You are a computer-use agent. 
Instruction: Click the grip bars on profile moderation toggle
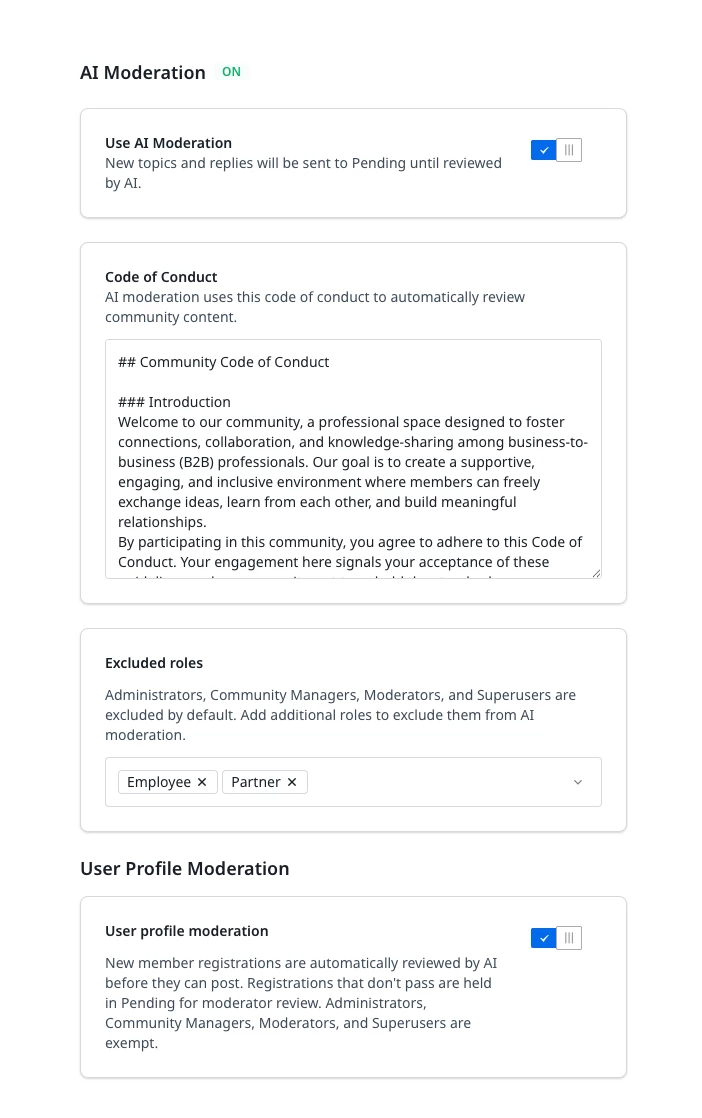pos(569,938)
